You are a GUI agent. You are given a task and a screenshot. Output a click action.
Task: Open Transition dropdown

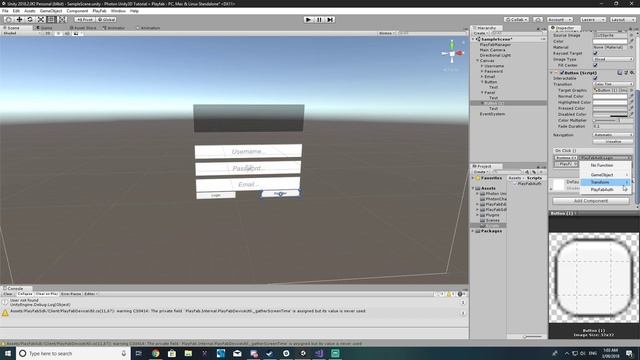[613, 84]
